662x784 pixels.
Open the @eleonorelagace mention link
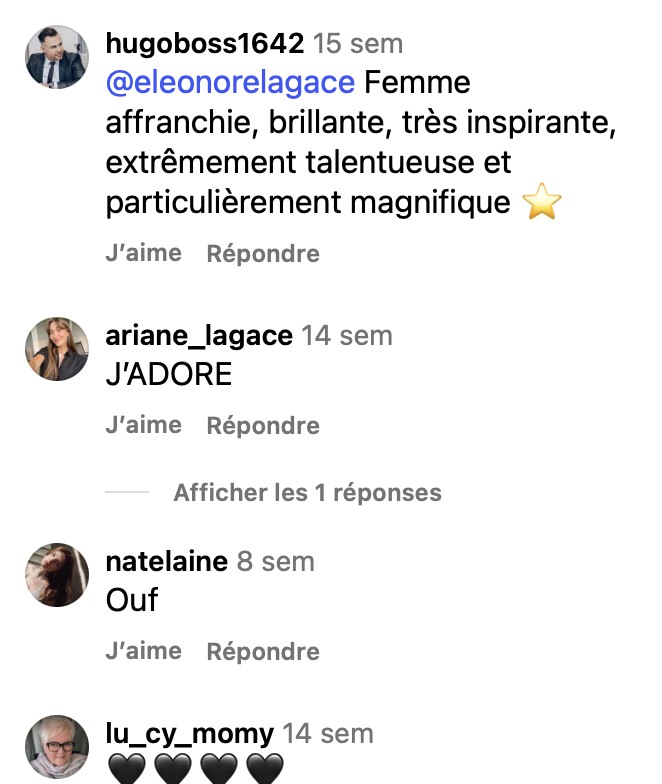tap(230, 81)
